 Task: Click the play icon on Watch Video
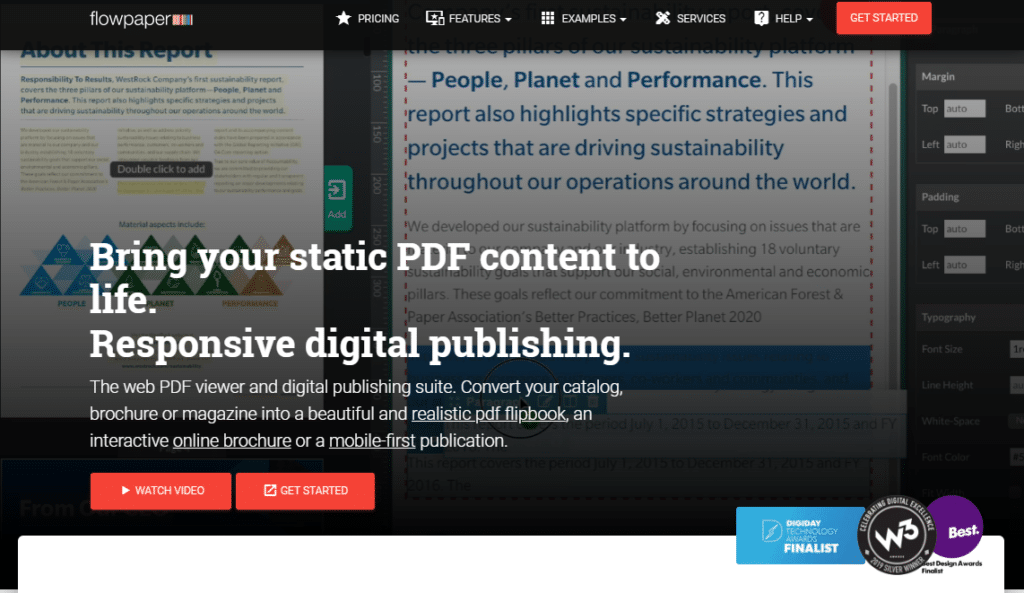click(x=126, y=490)
